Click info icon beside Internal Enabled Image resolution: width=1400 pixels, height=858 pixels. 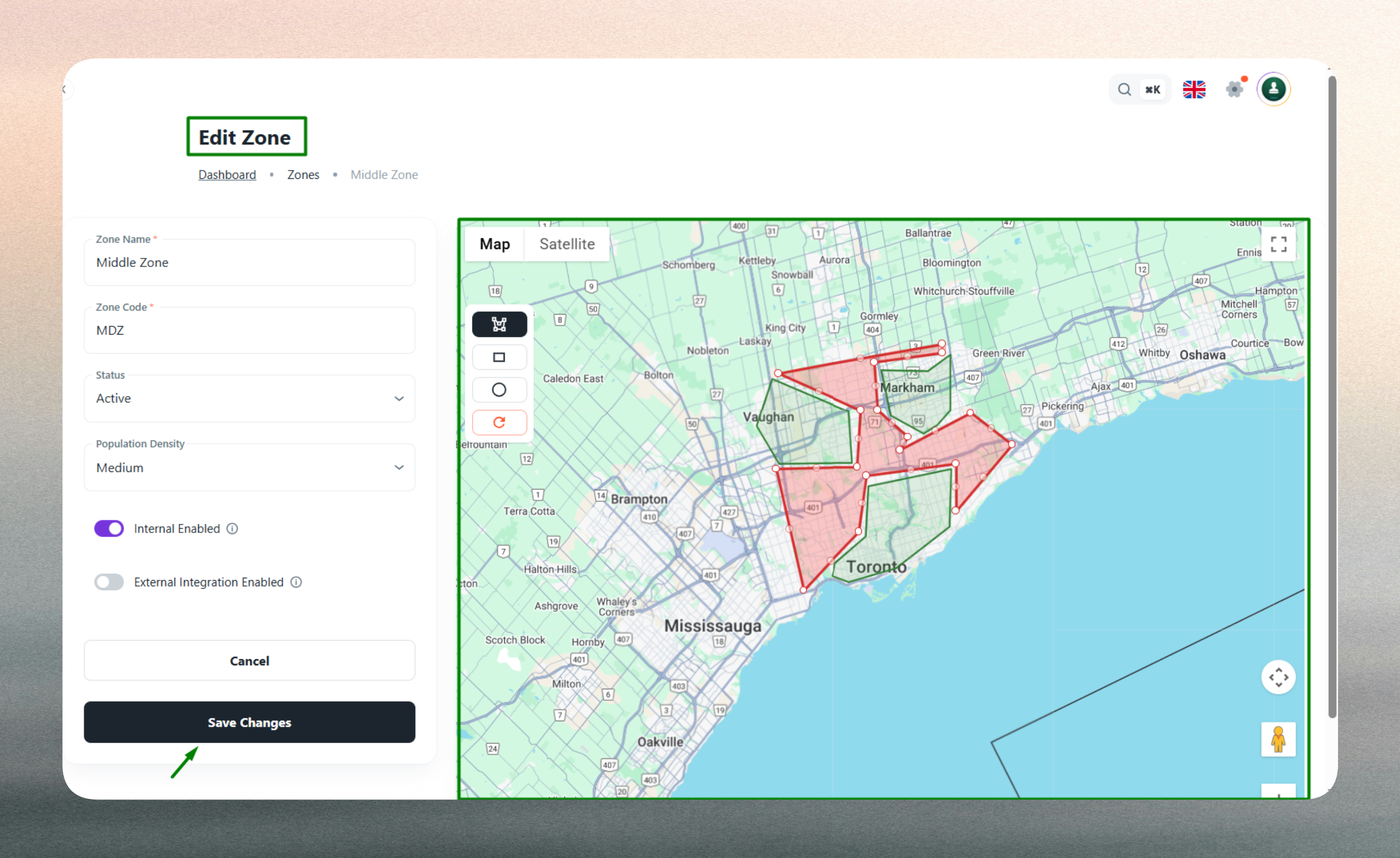click(233, 529)
